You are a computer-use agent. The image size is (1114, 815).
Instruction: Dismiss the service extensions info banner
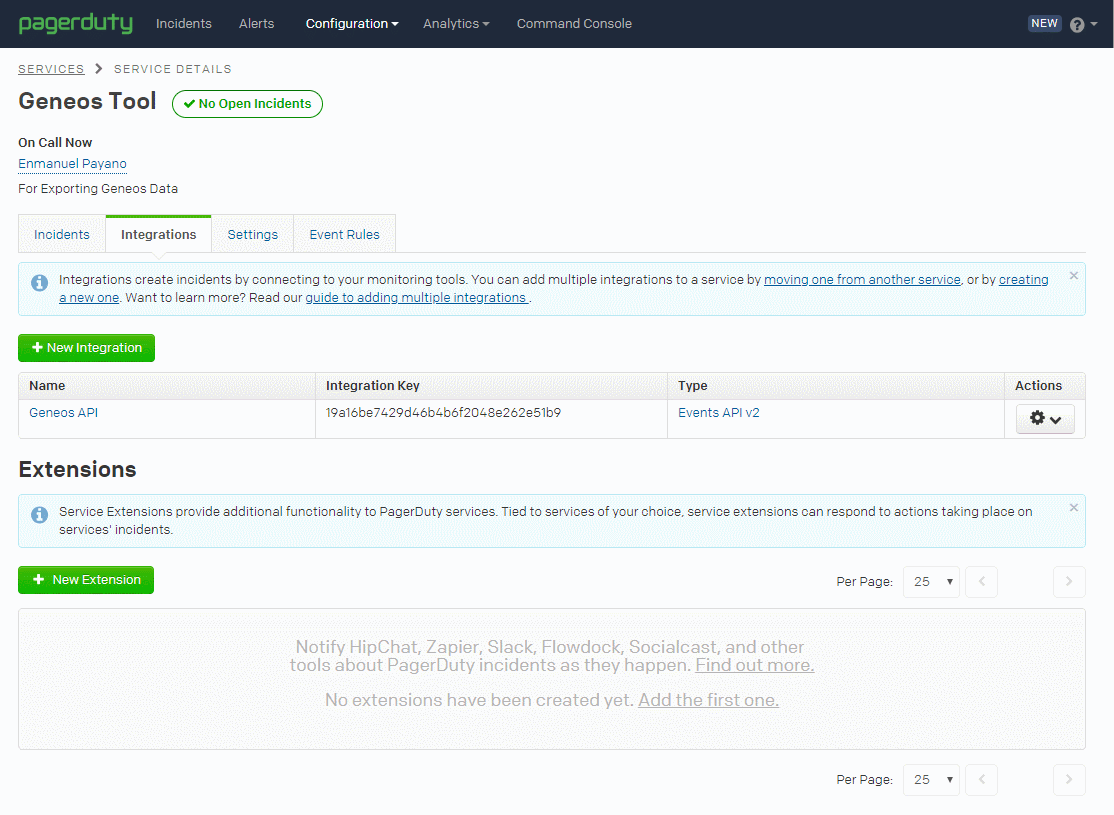[1074, 507]
